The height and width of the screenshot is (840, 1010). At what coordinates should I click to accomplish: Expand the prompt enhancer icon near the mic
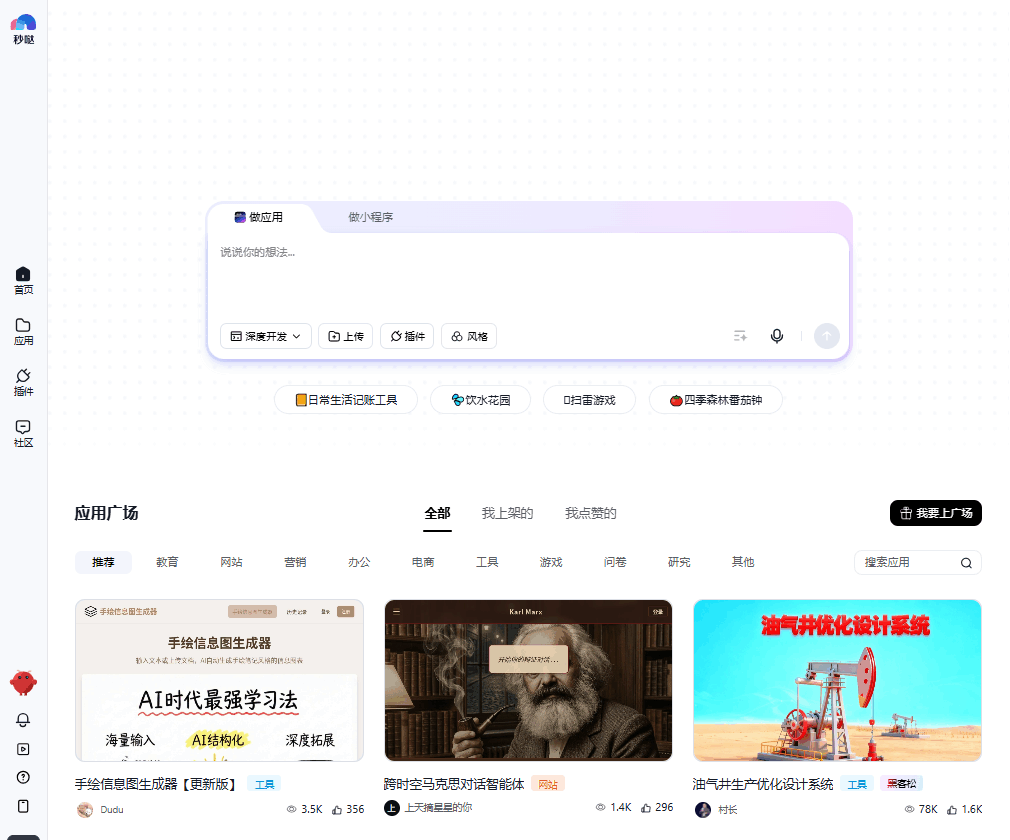tap(740, 336)
